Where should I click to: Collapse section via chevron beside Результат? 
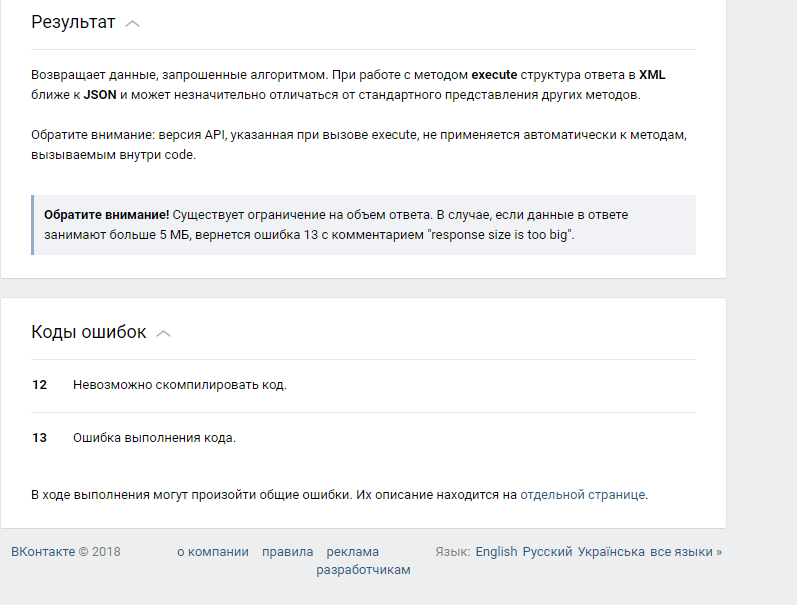[132, 24]
